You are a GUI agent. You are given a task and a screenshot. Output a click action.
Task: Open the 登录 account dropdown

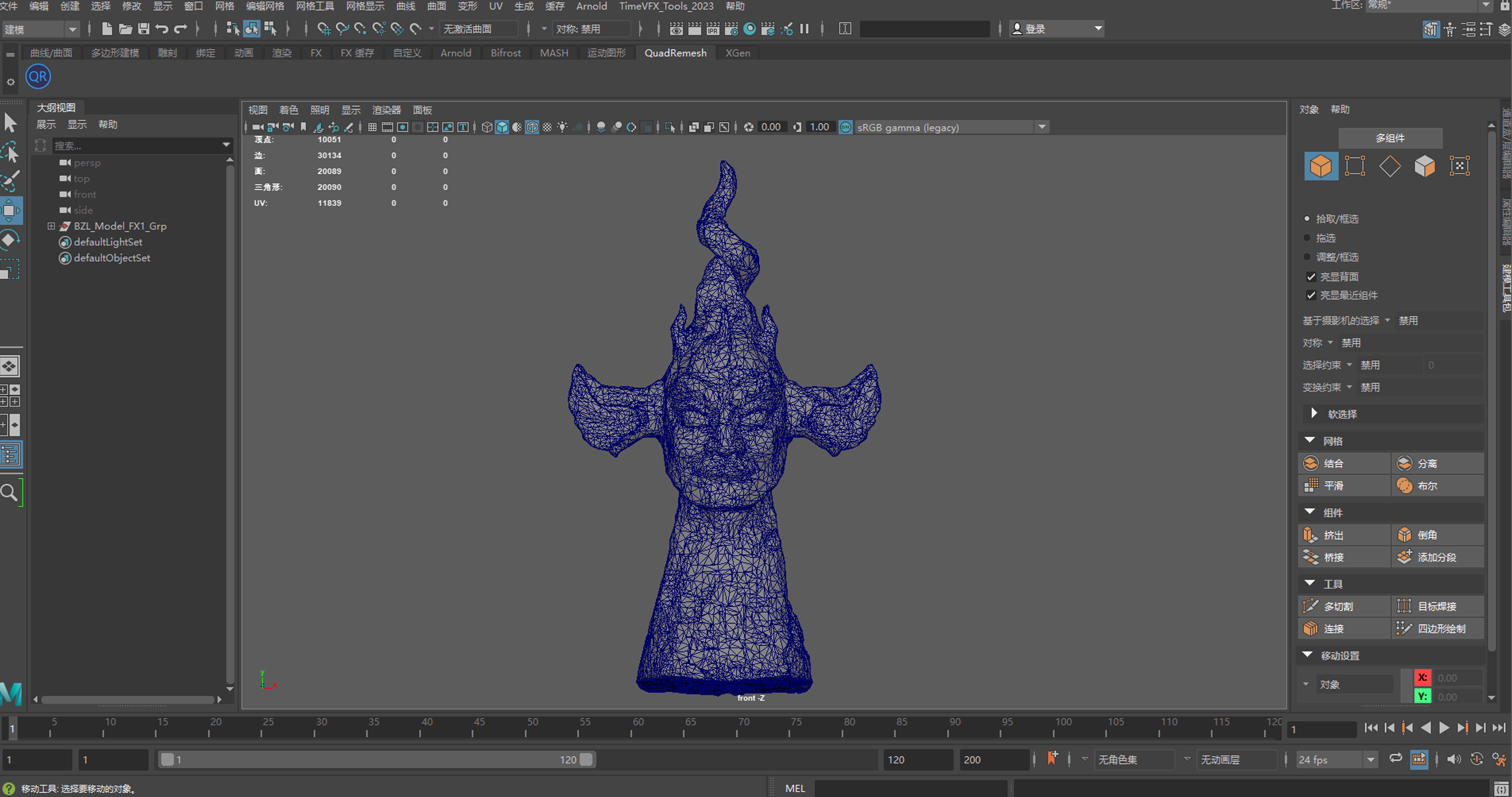coord(1057,29)
